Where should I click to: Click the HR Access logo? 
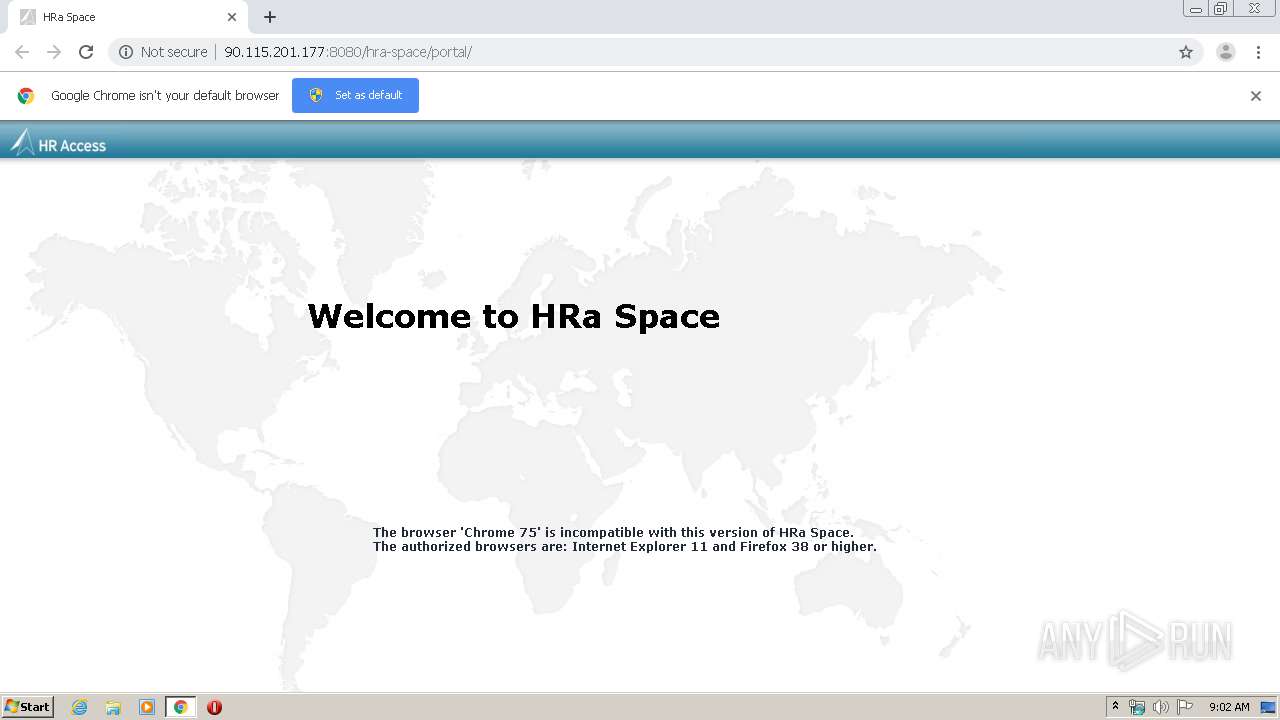coord(58,143)
